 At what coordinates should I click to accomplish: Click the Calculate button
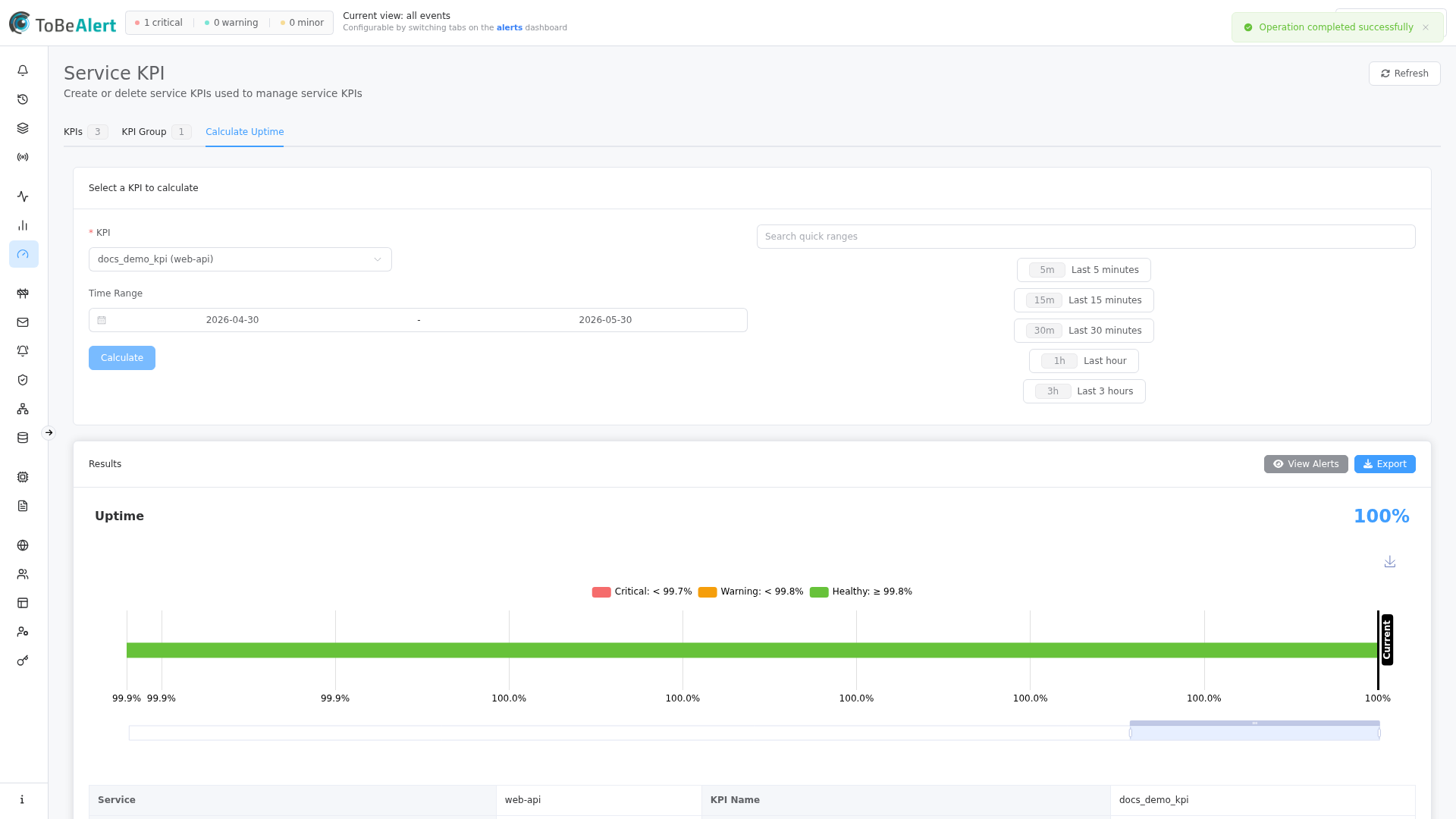[122, 358]
